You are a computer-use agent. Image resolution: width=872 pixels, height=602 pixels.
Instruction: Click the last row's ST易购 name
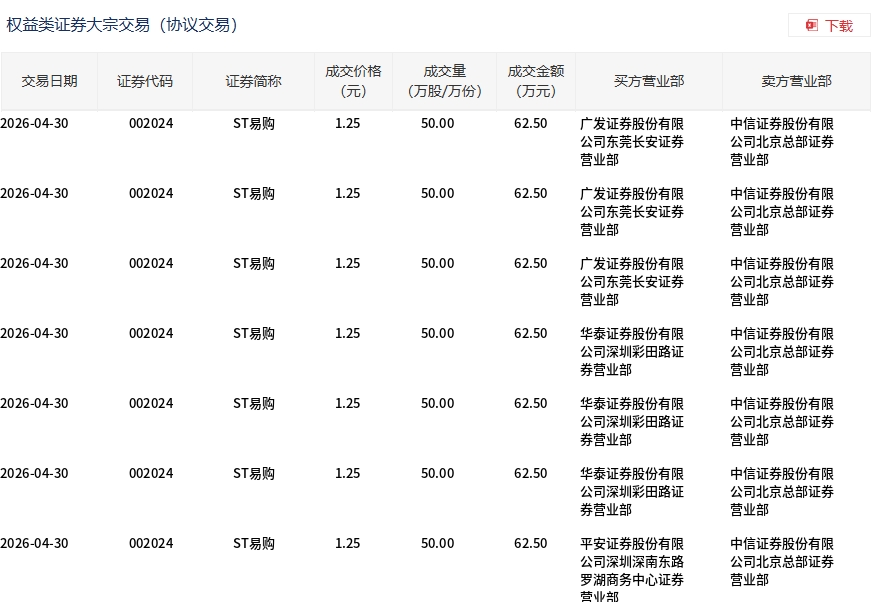click(254, 543)
